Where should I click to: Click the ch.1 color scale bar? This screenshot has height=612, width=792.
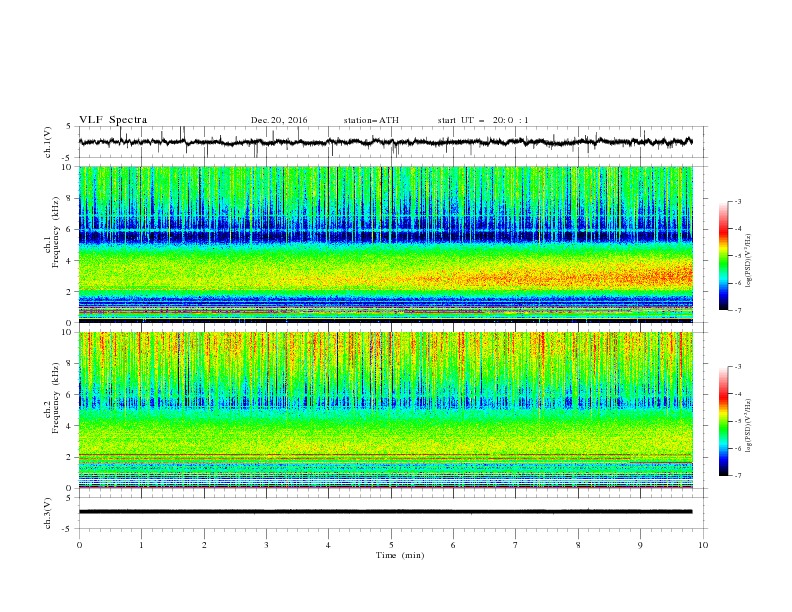tap(723, 256)
